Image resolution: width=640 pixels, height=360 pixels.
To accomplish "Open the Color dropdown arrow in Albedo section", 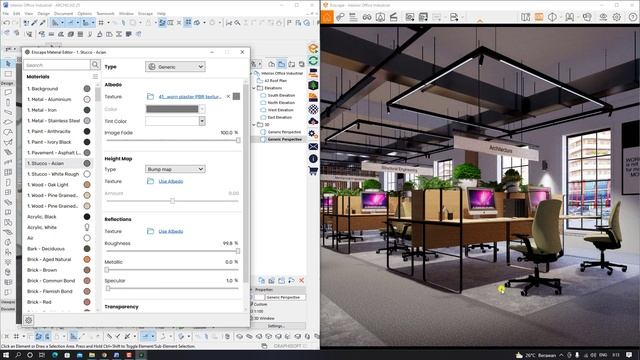I will pyautogui.click(x=202, y=109).
